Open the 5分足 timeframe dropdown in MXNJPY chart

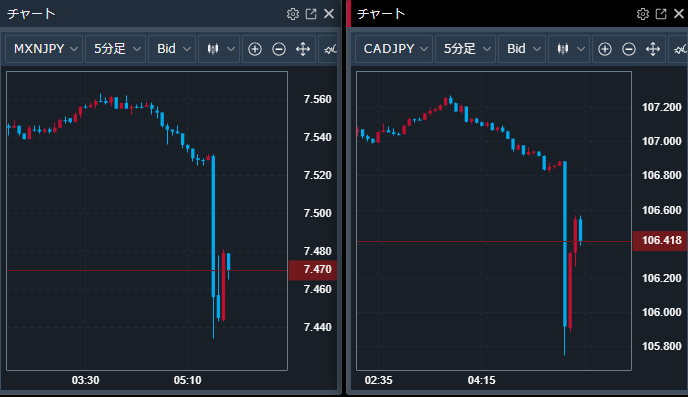(115, 49)
